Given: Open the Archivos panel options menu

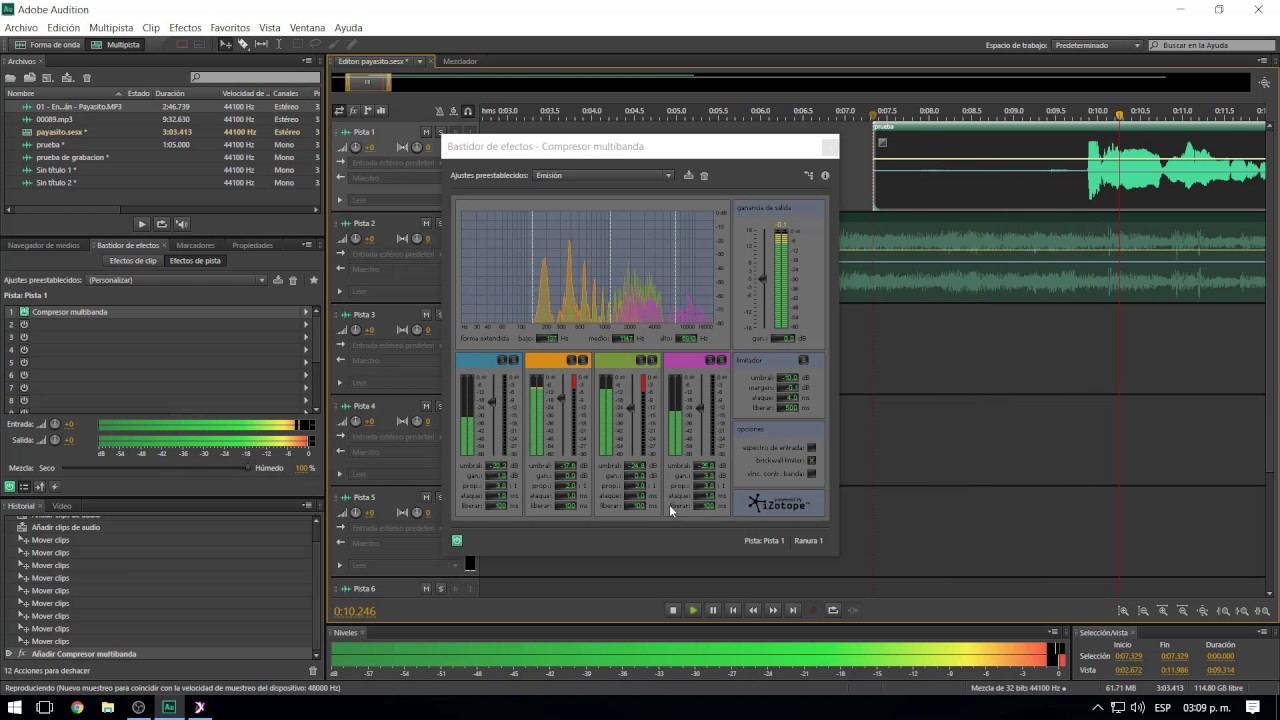Looking at the screenshot, I should [x=308, y=62].
